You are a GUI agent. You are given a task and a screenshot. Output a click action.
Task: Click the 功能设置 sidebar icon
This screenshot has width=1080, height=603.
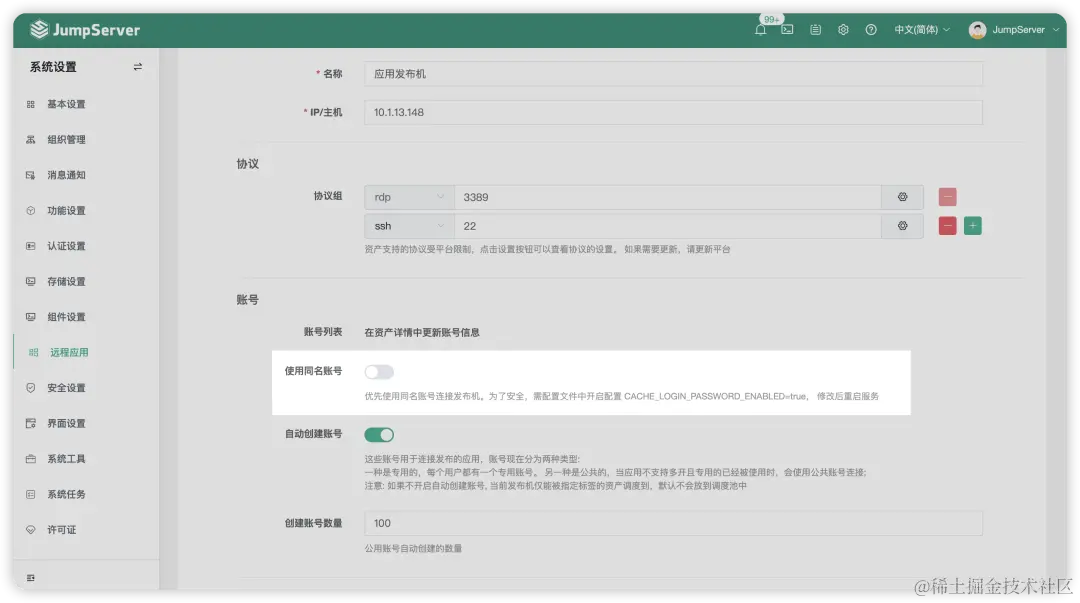pyautogui.click(x=30, y=210)
